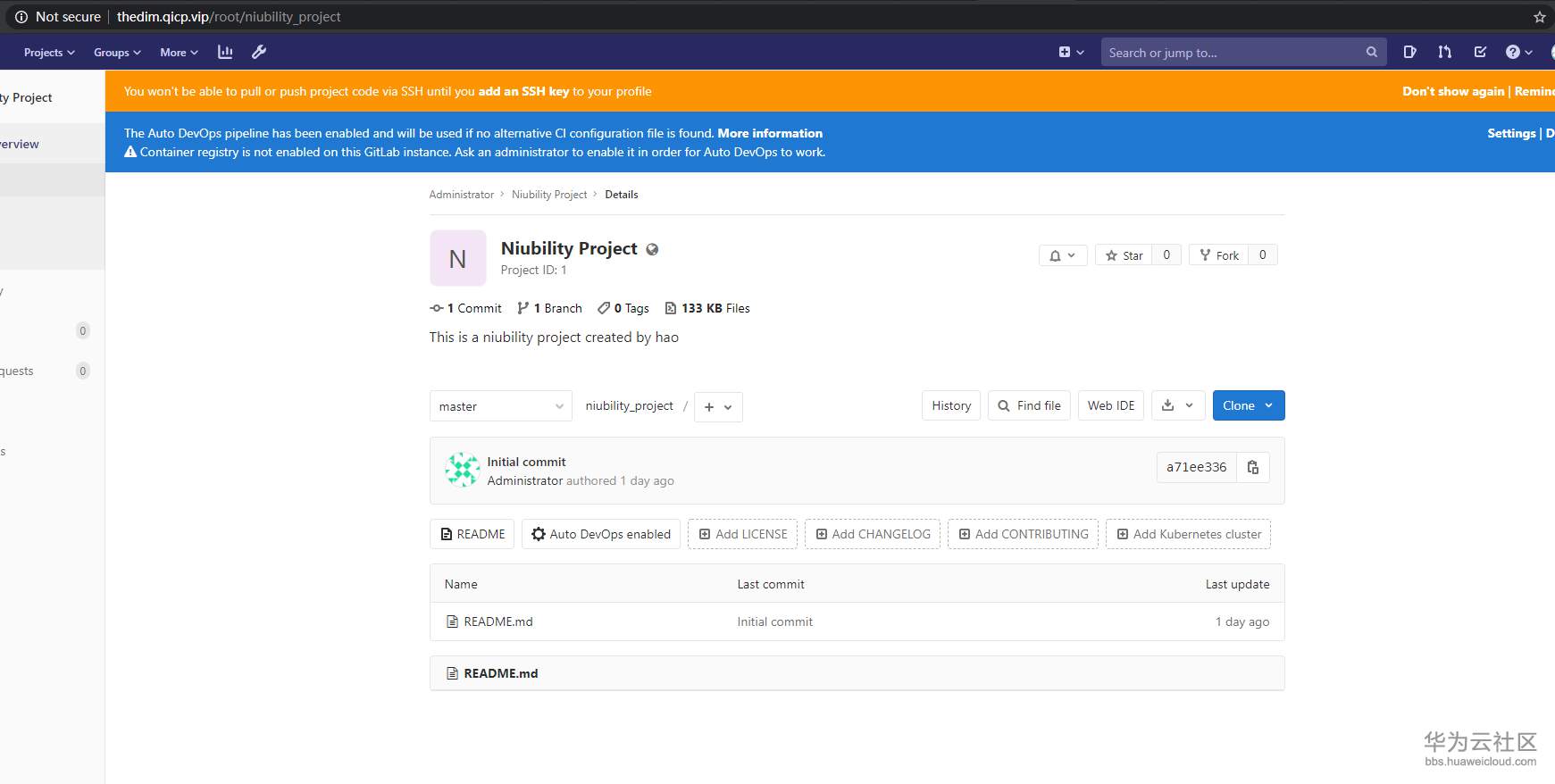Image resolution: width=1555 pixels, height=784 pixels.
Task: Click the admin area wrench icon
Action: coord(259,53)
